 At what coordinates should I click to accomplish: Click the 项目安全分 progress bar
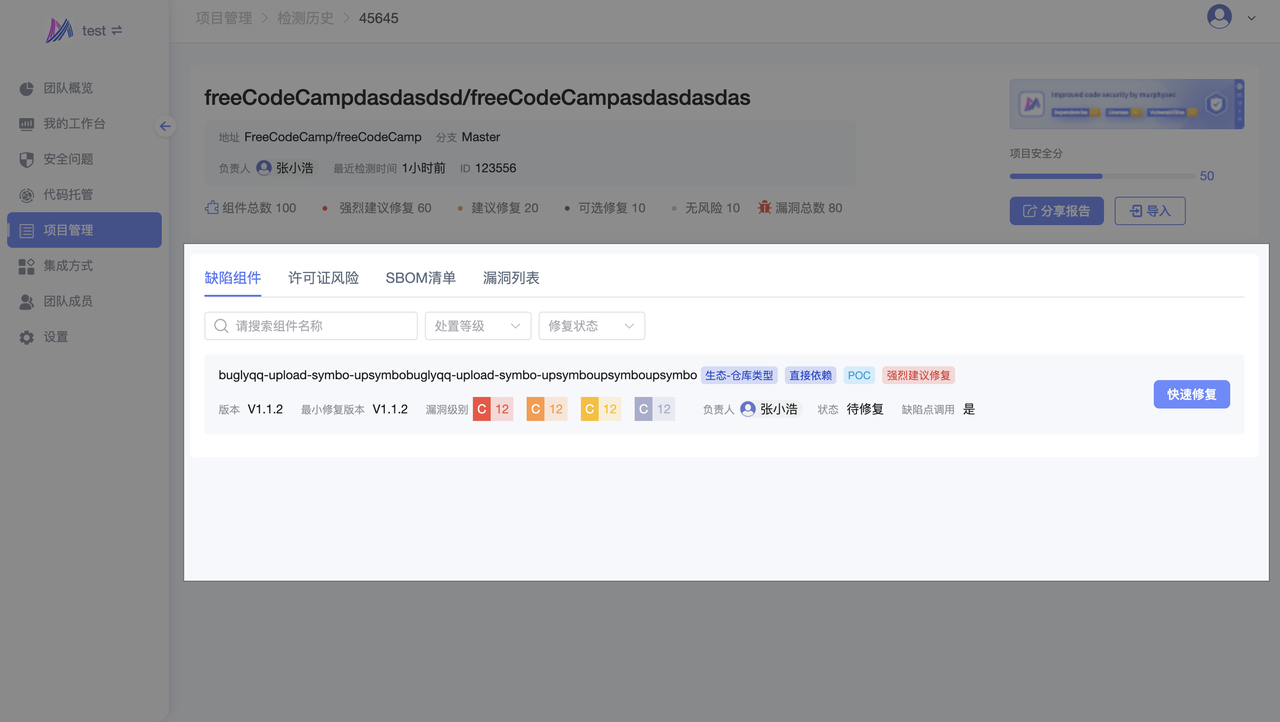1102,176
